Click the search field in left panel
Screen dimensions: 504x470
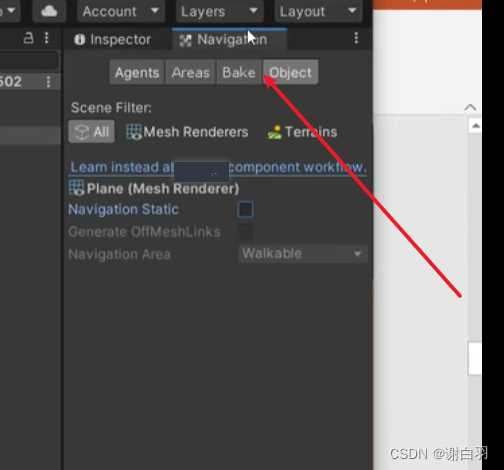[x=29, y=61]
